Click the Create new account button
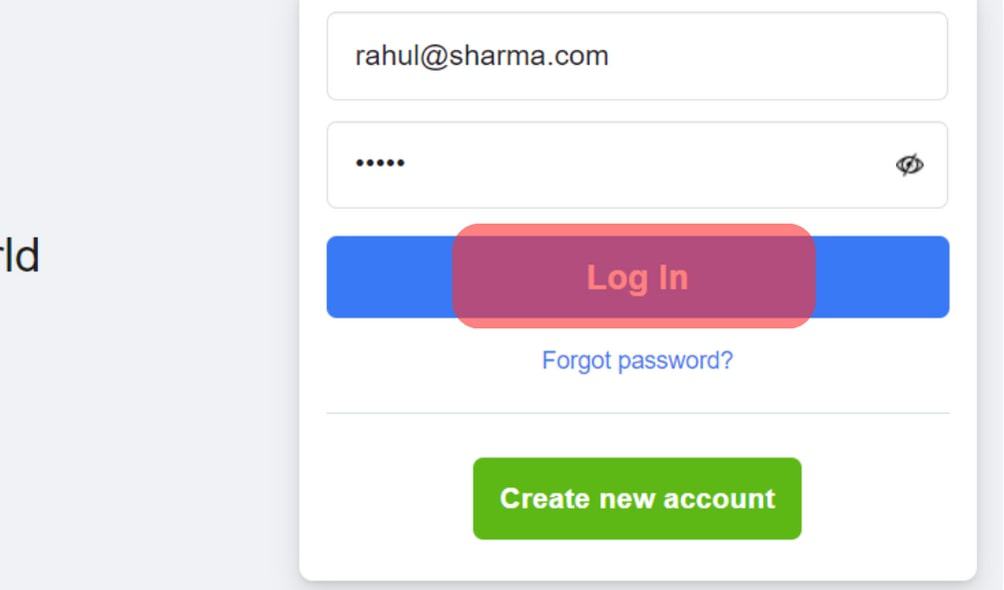The image size is (1004, 590). pyautogui.click(x=637, y=498)
